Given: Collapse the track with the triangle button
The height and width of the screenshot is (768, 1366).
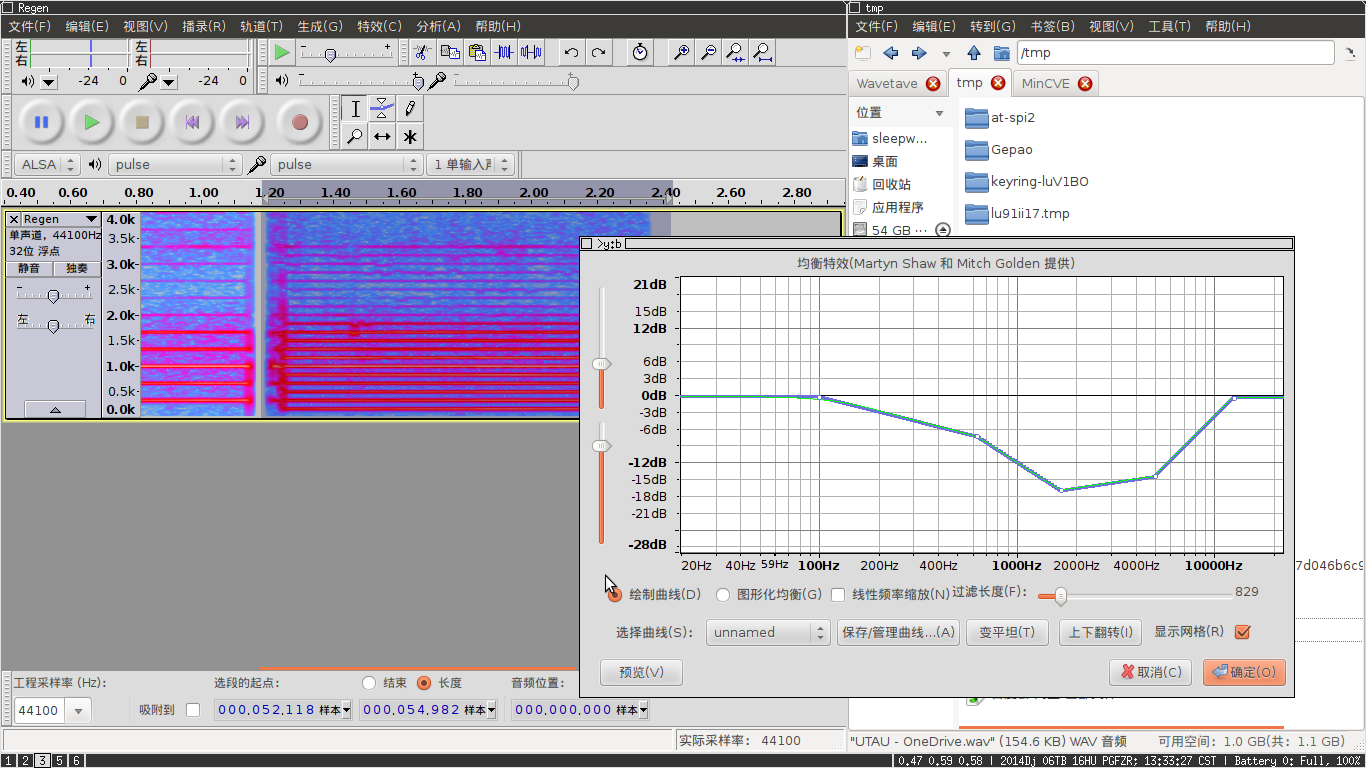Looking at the screenshot, I should pyautogui.click(x=54, y=409).
